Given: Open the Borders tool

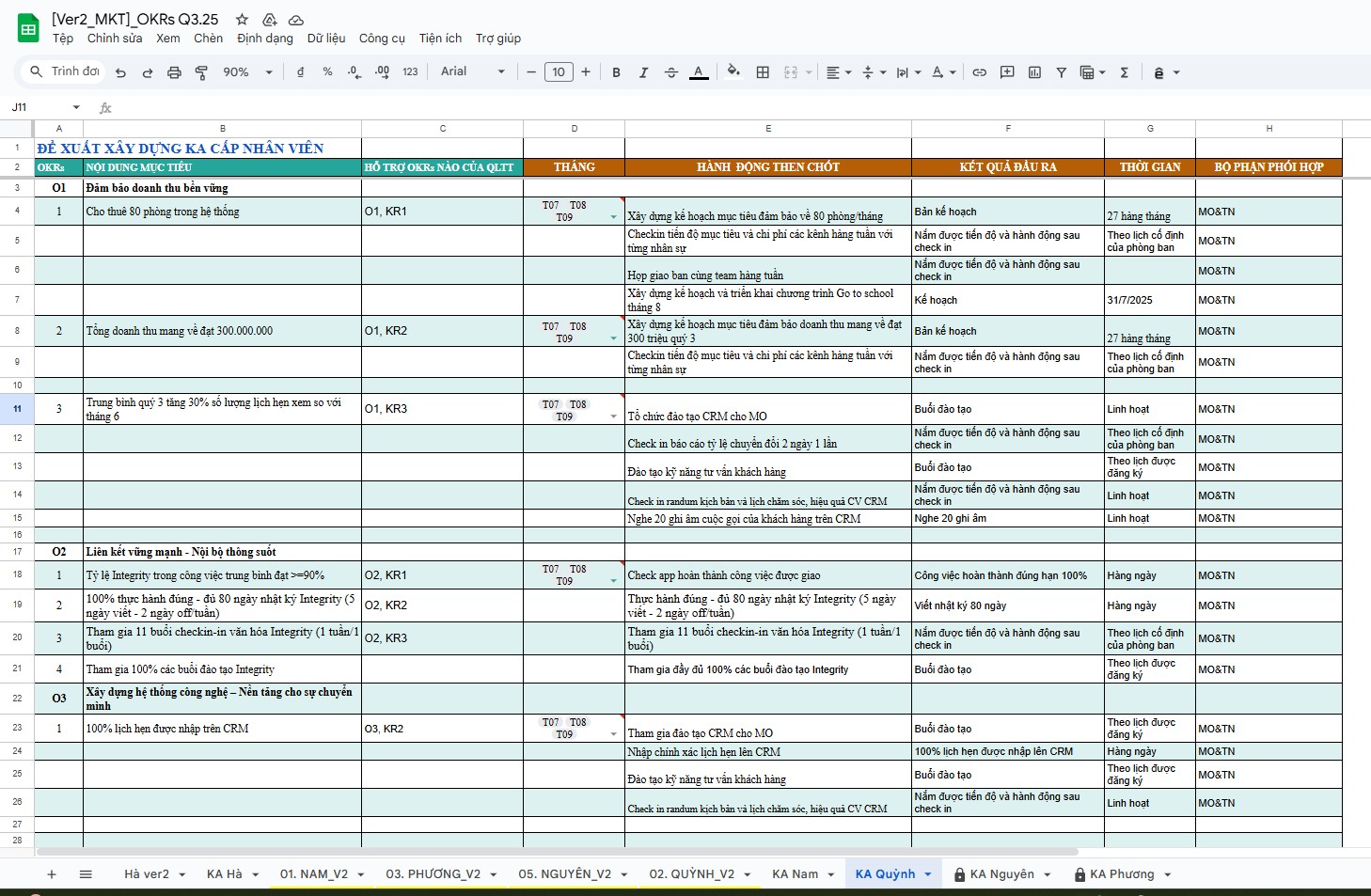Looking at the screenshot, I should coord(763,72).
